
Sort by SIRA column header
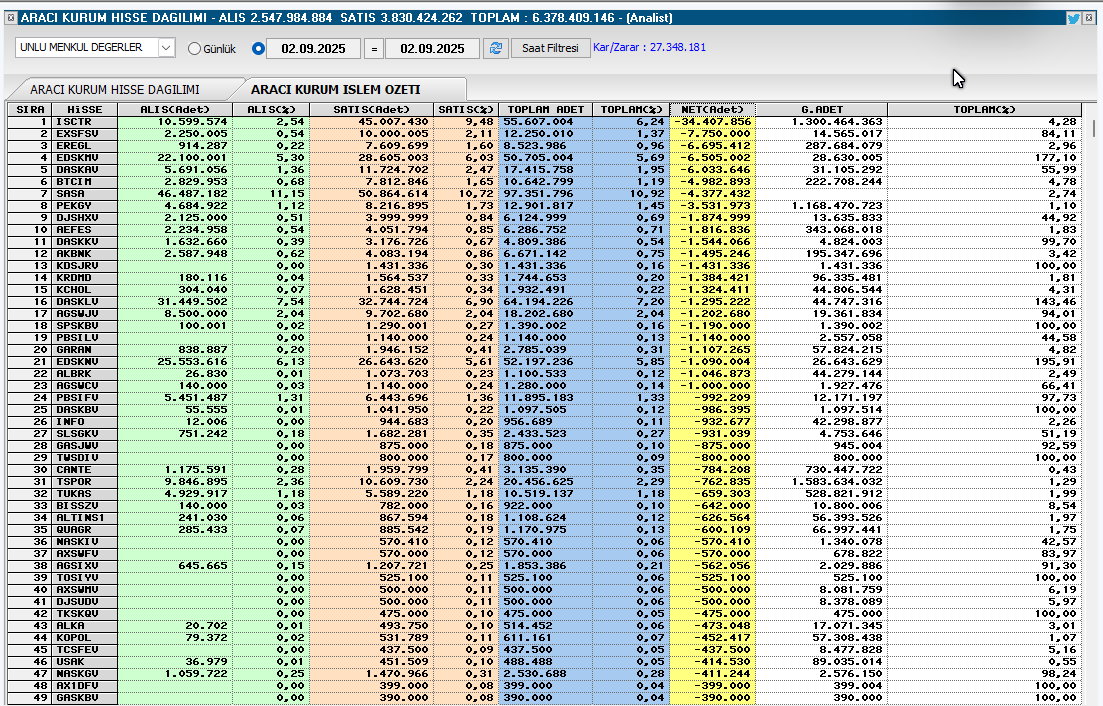tap(31, 110)
